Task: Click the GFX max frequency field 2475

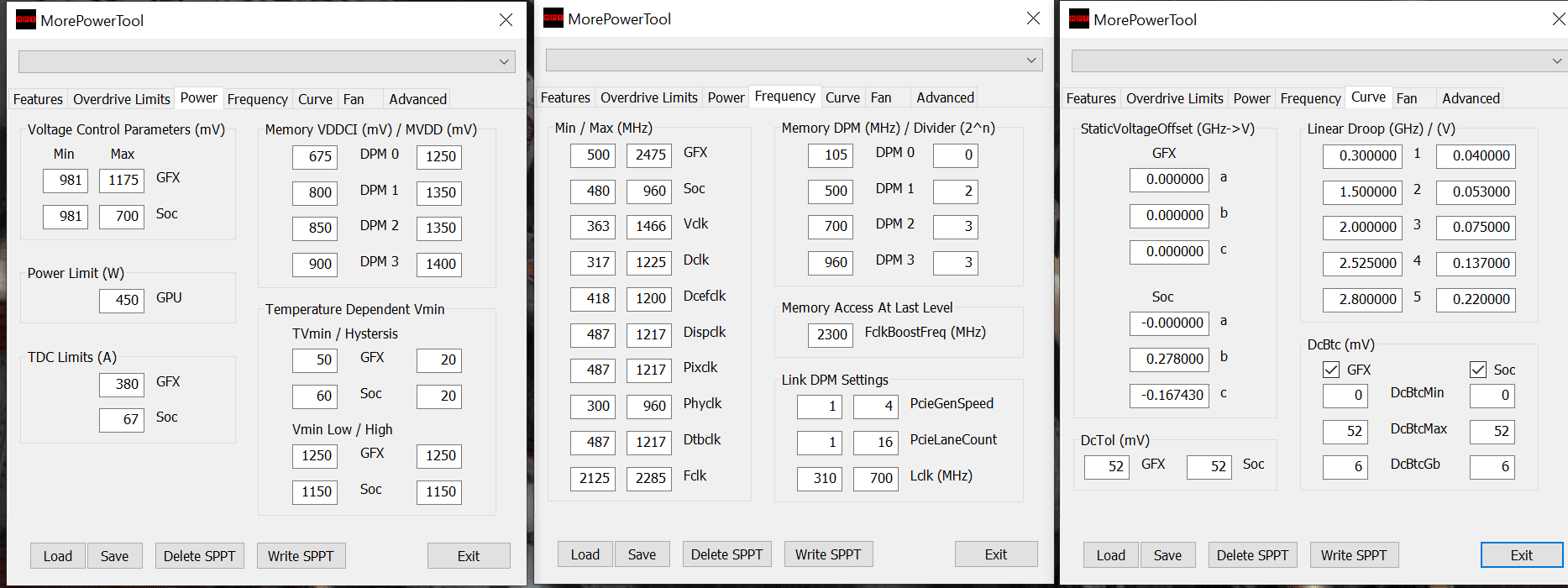Action: point(649,155)
